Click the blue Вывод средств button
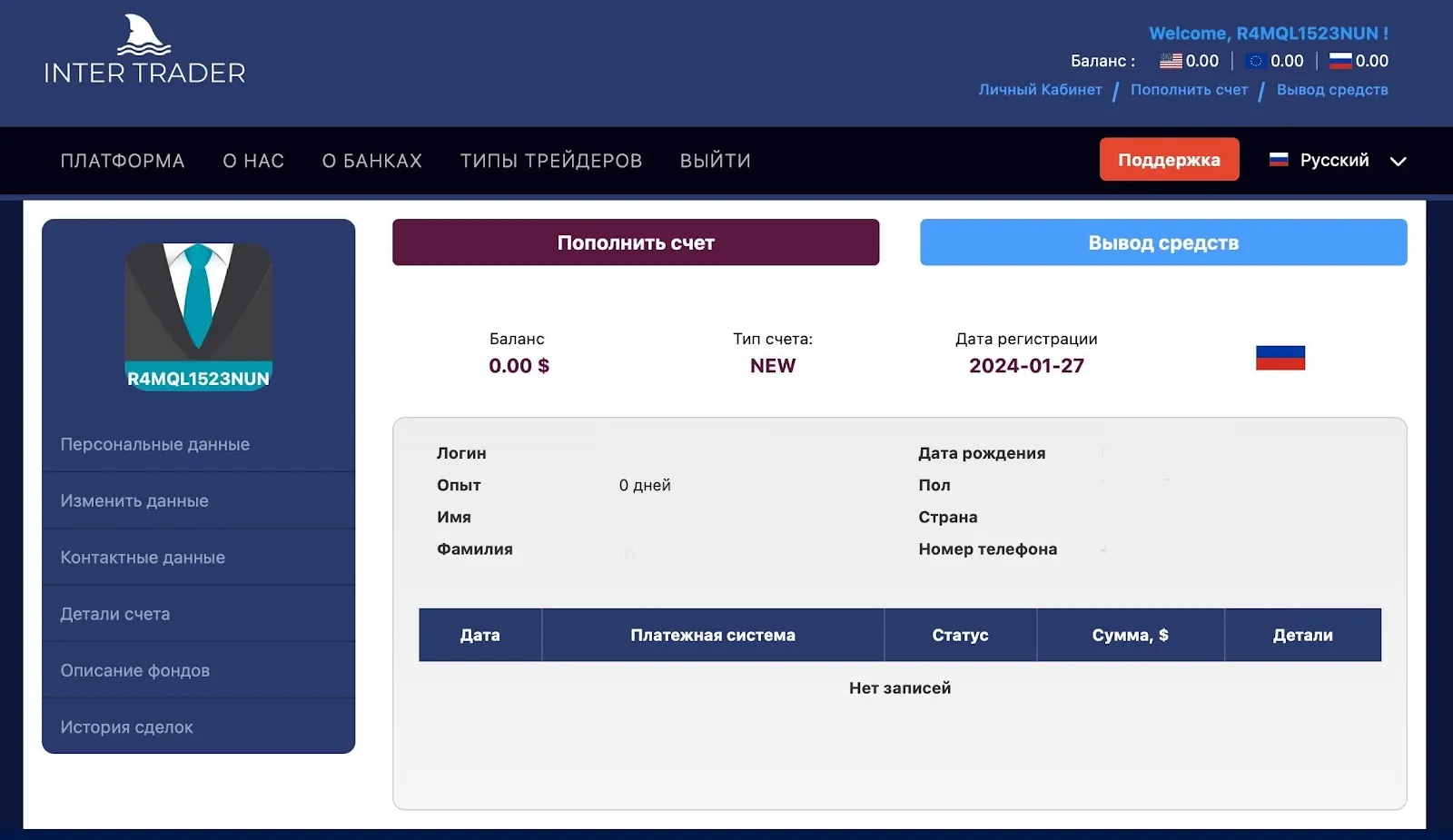 pyautogui.click(x=1163, y=242)
